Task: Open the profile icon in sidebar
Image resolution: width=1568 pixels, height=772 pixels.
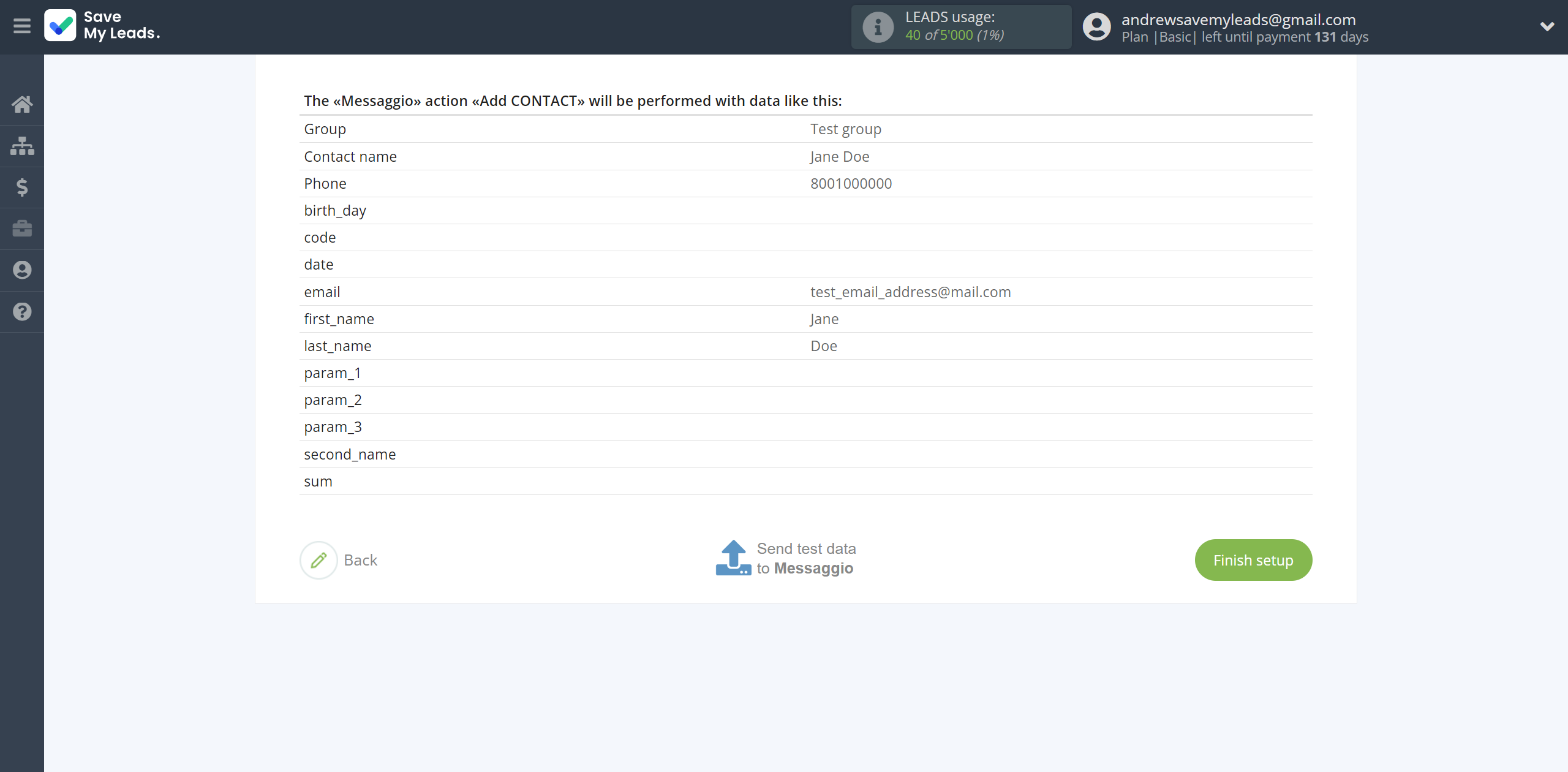Action: click(22, 270)
